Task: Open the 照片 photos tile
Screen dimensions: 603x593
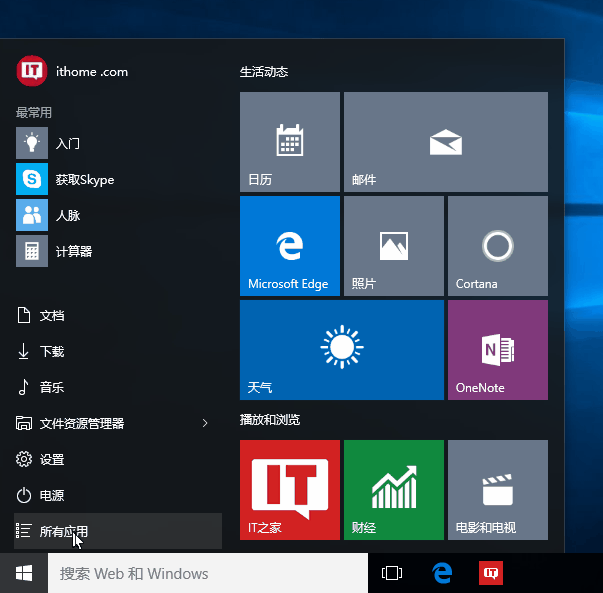Action: 393,246
